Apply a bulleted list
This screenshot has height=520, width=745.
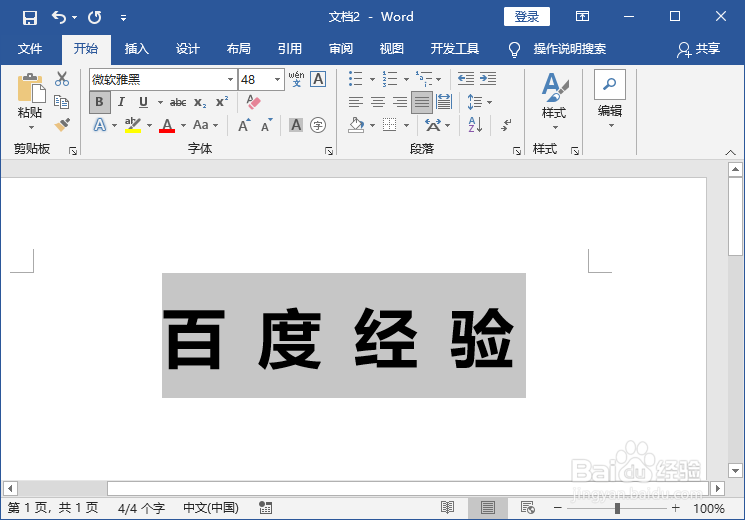pos(355,79)
